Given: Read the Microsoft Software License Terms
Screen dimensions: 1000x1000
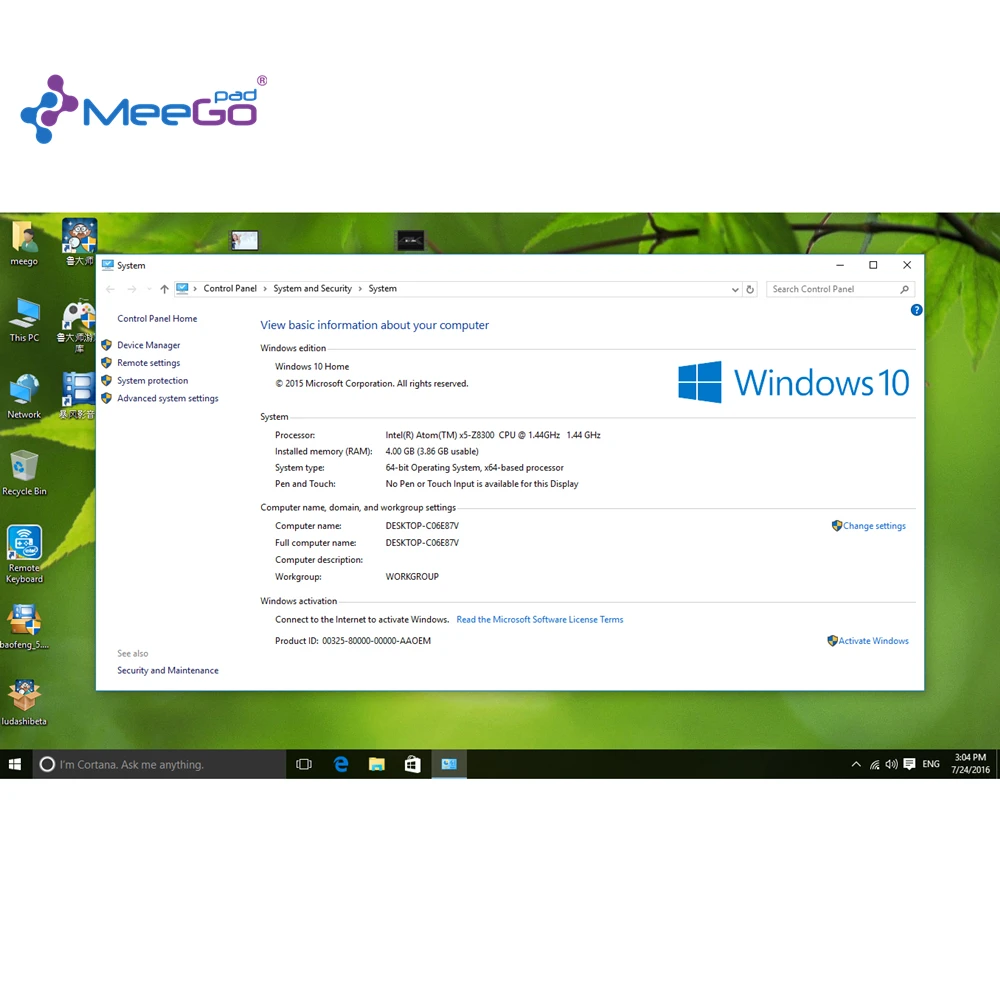Looking at the screenshot, I should tap(540, 619).
